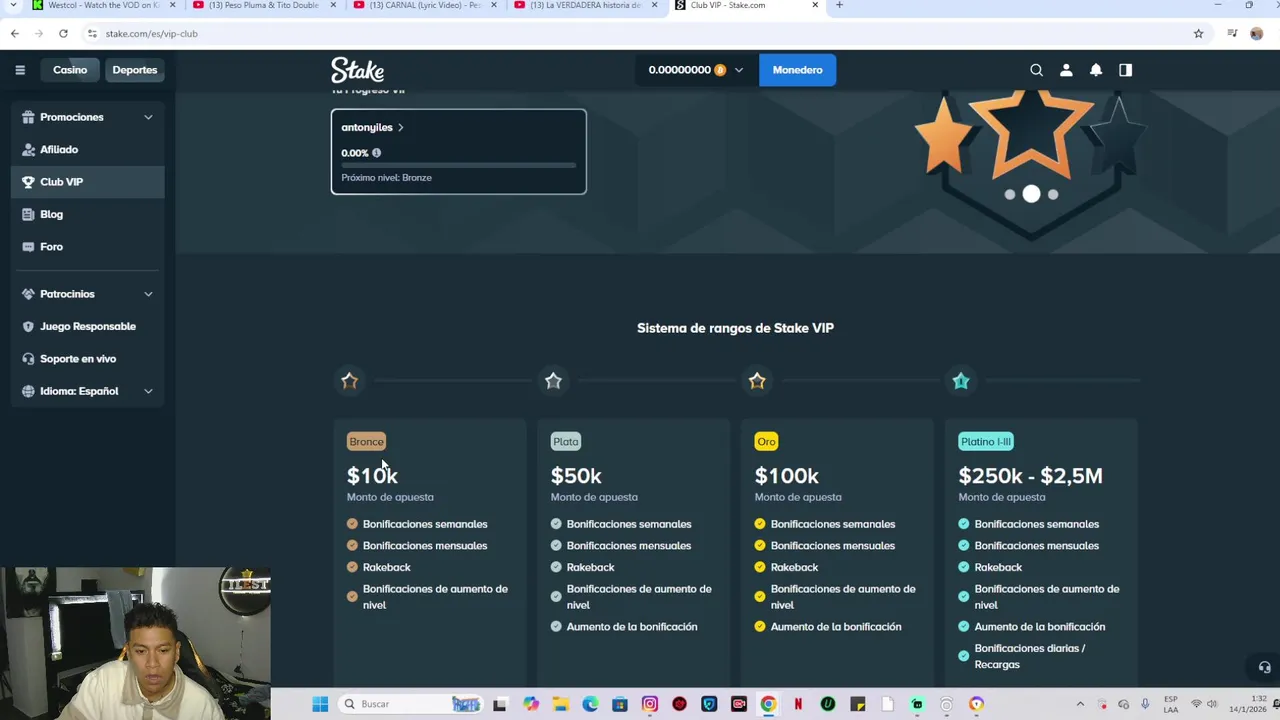Click the Bronce rank badge
This screenshot has width=1280, height=720.
366,442
